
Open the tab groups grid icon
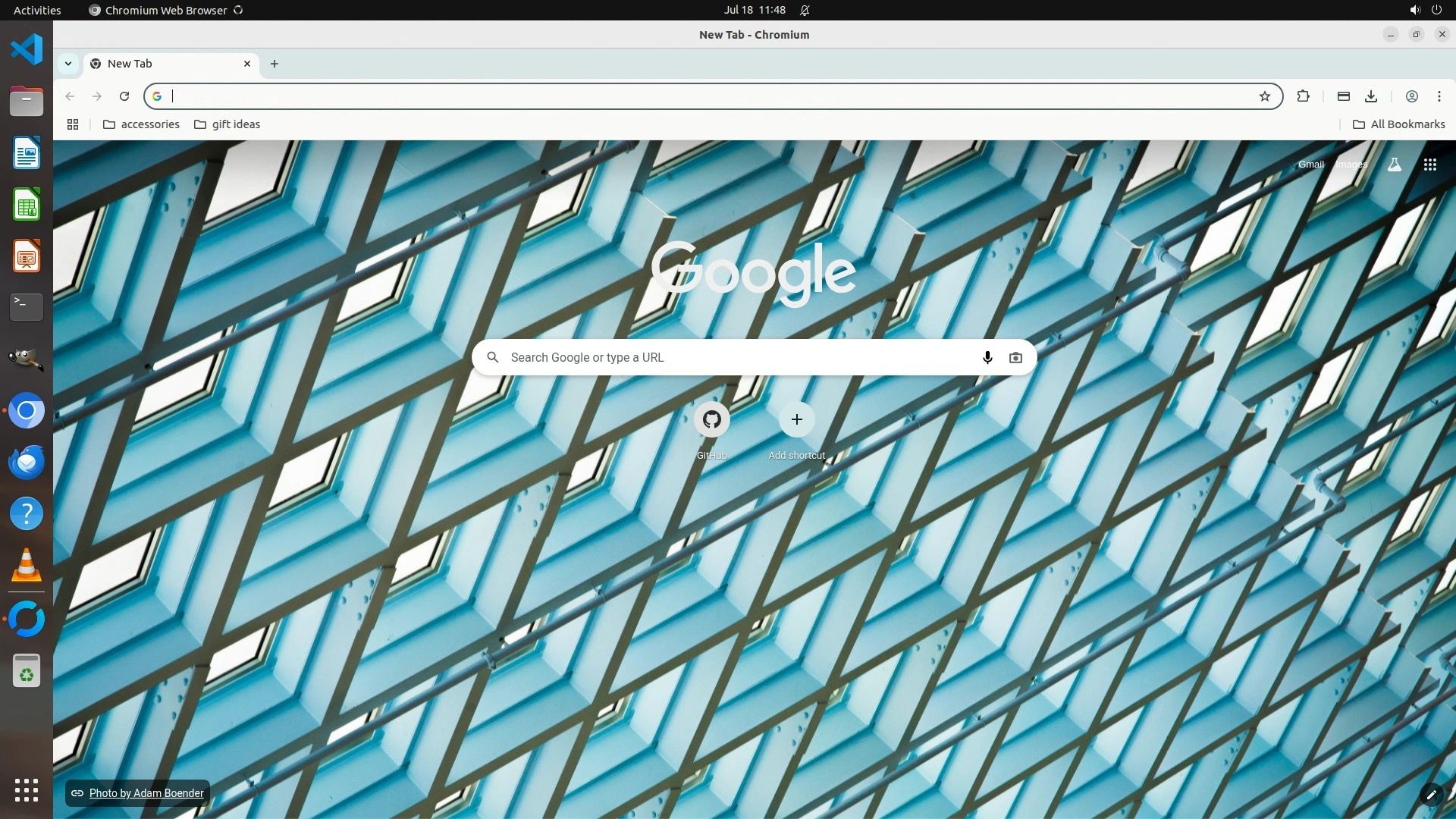point(73,124)
